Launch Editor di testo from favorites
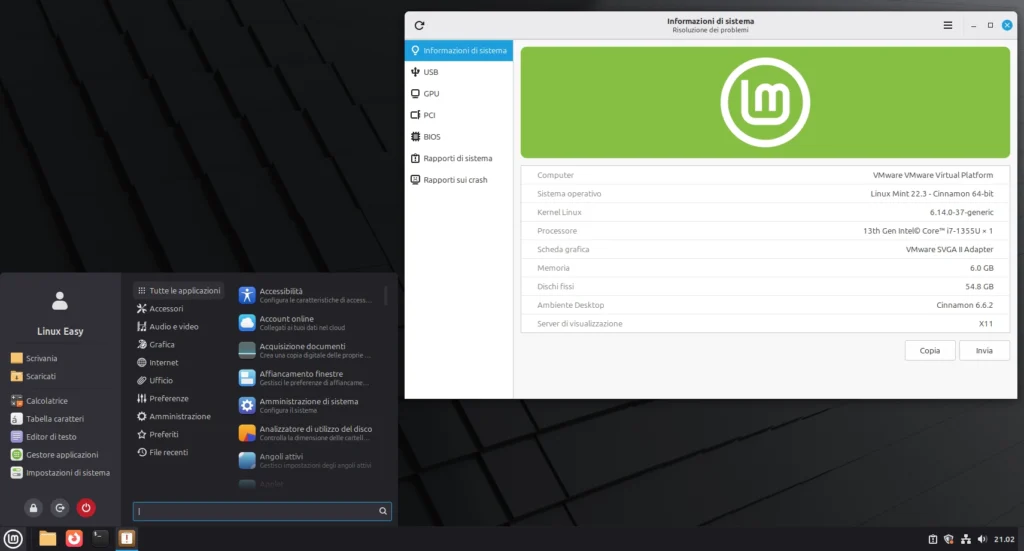Screen dimensions: 1024x551 60,437
